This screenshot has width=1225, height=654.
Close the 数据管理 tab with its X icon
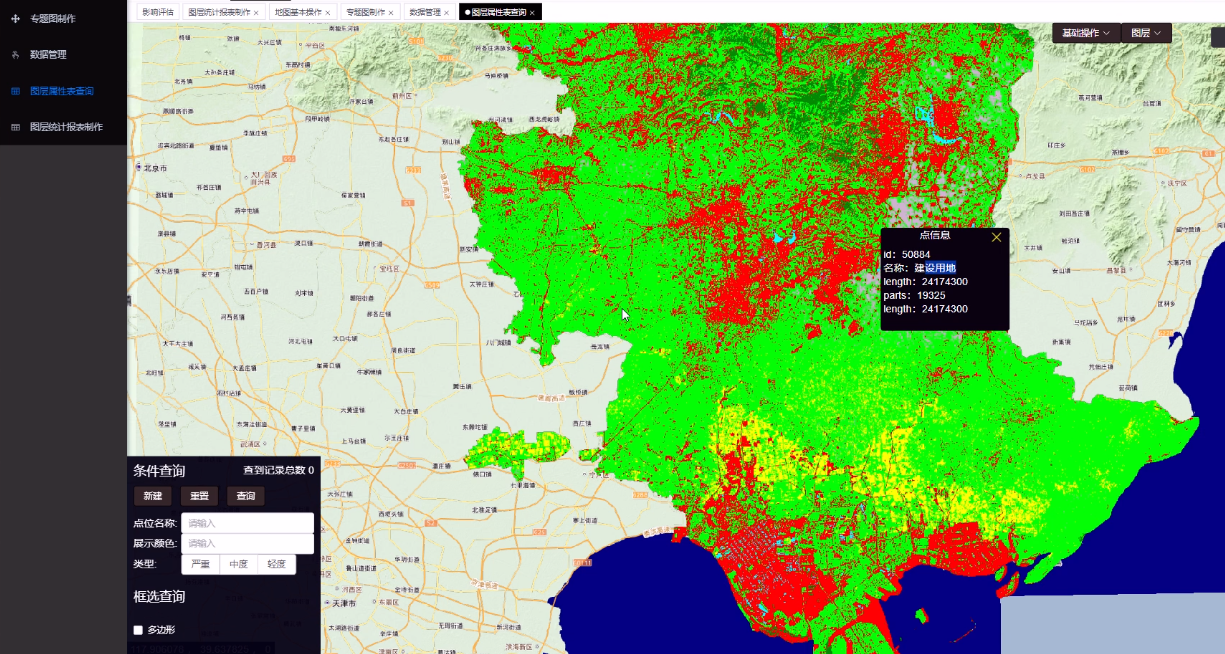point(446,13)
